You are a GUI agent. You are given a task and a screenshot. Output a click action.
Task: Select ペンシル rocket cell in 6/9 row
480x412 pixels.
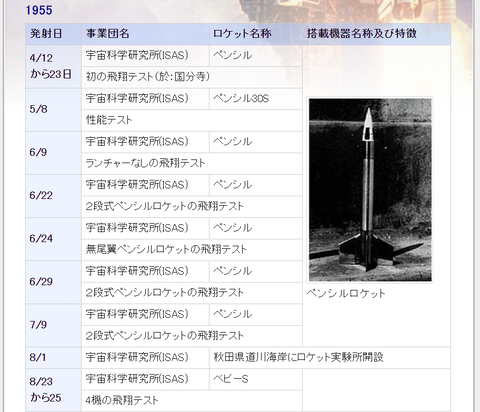point(256,142)
